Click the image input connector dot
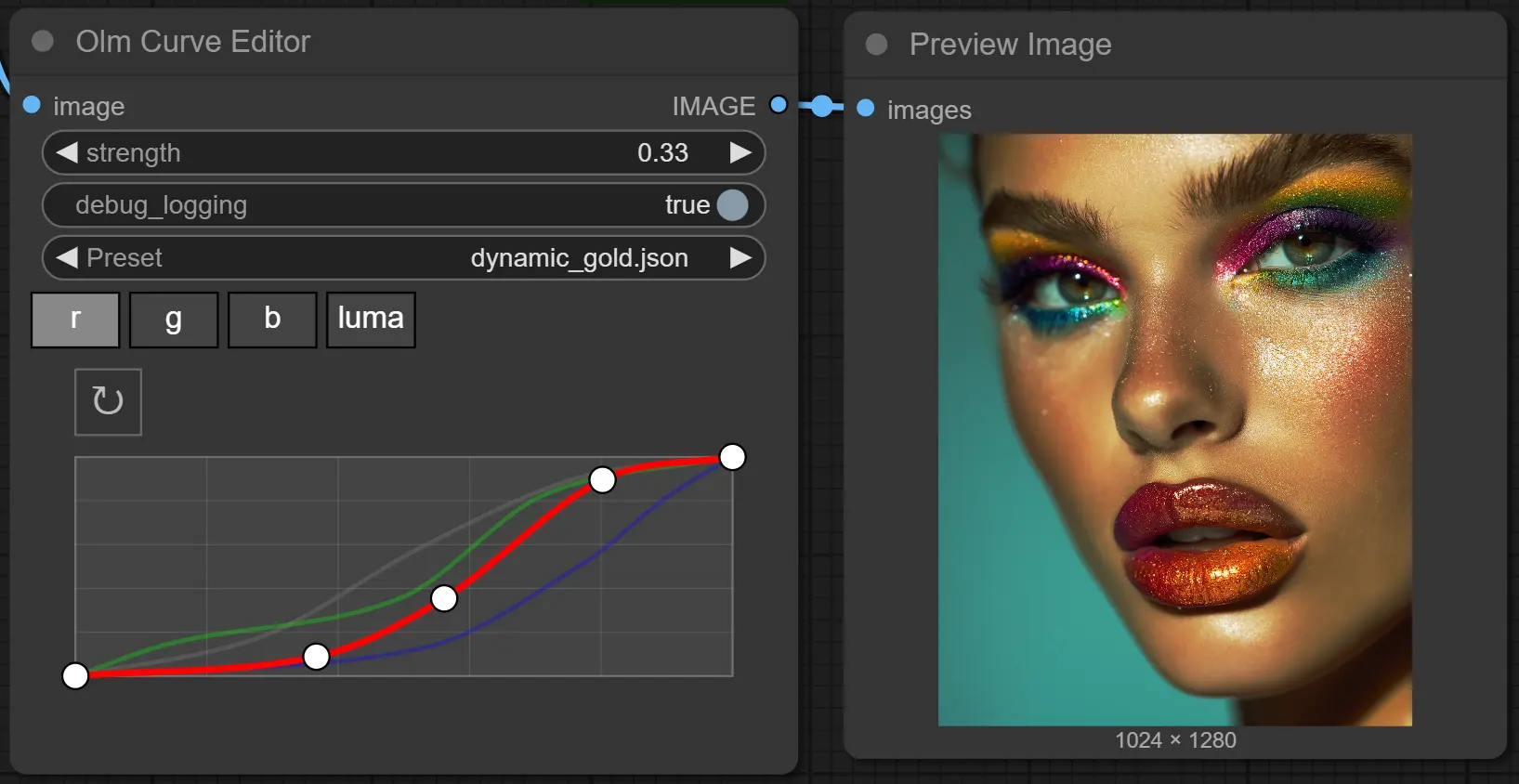This screenshot has height=784, width=1519. (32, 105)
